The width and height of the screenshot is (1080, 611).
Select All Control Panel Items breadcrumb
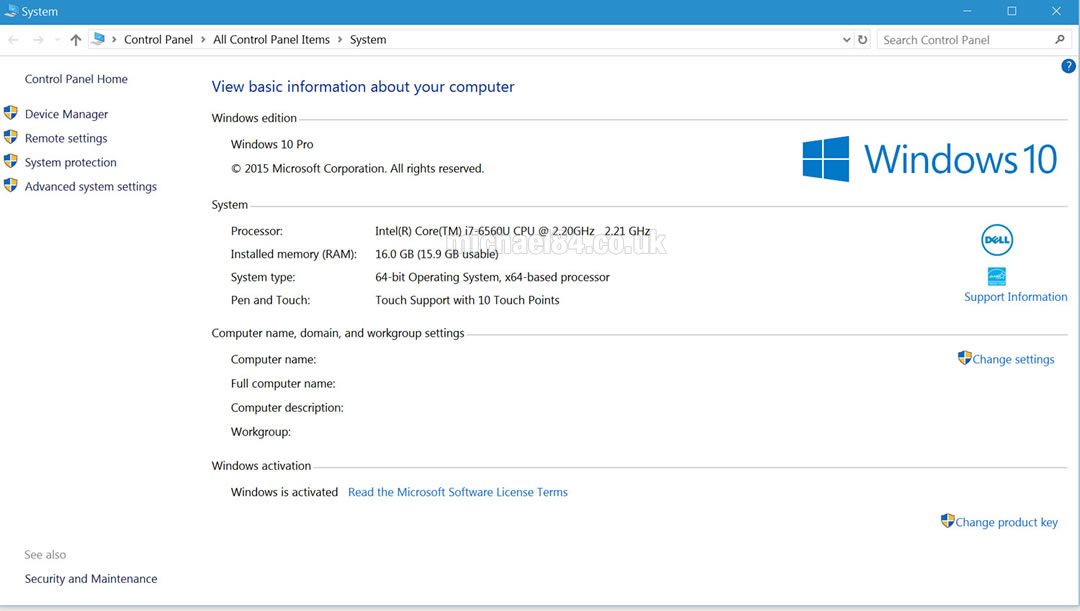271,40
